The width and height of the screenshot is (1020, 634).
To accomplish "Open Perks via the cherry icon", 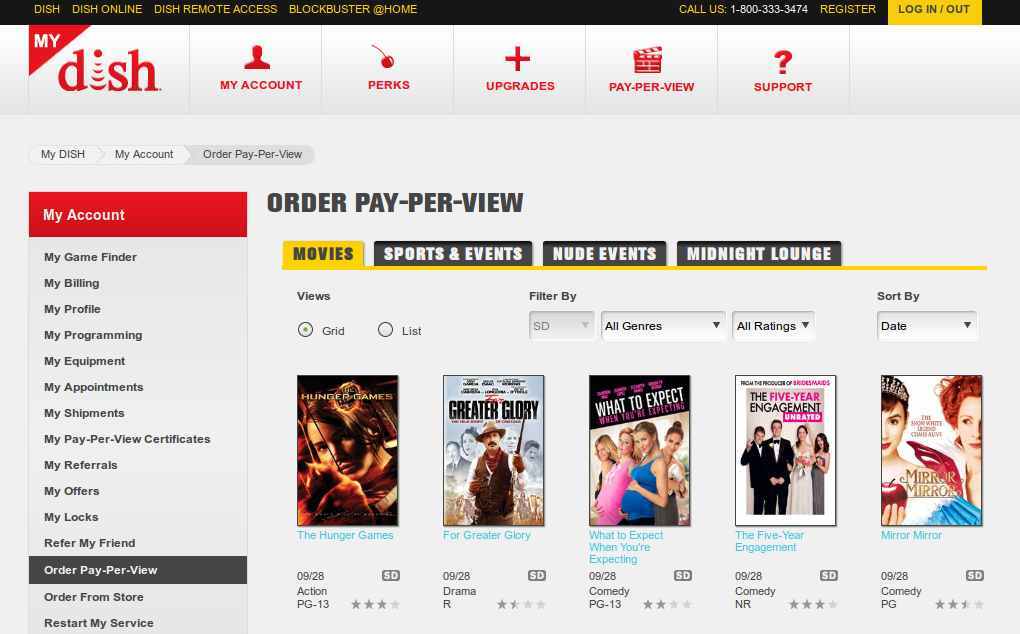I will 383,56.
